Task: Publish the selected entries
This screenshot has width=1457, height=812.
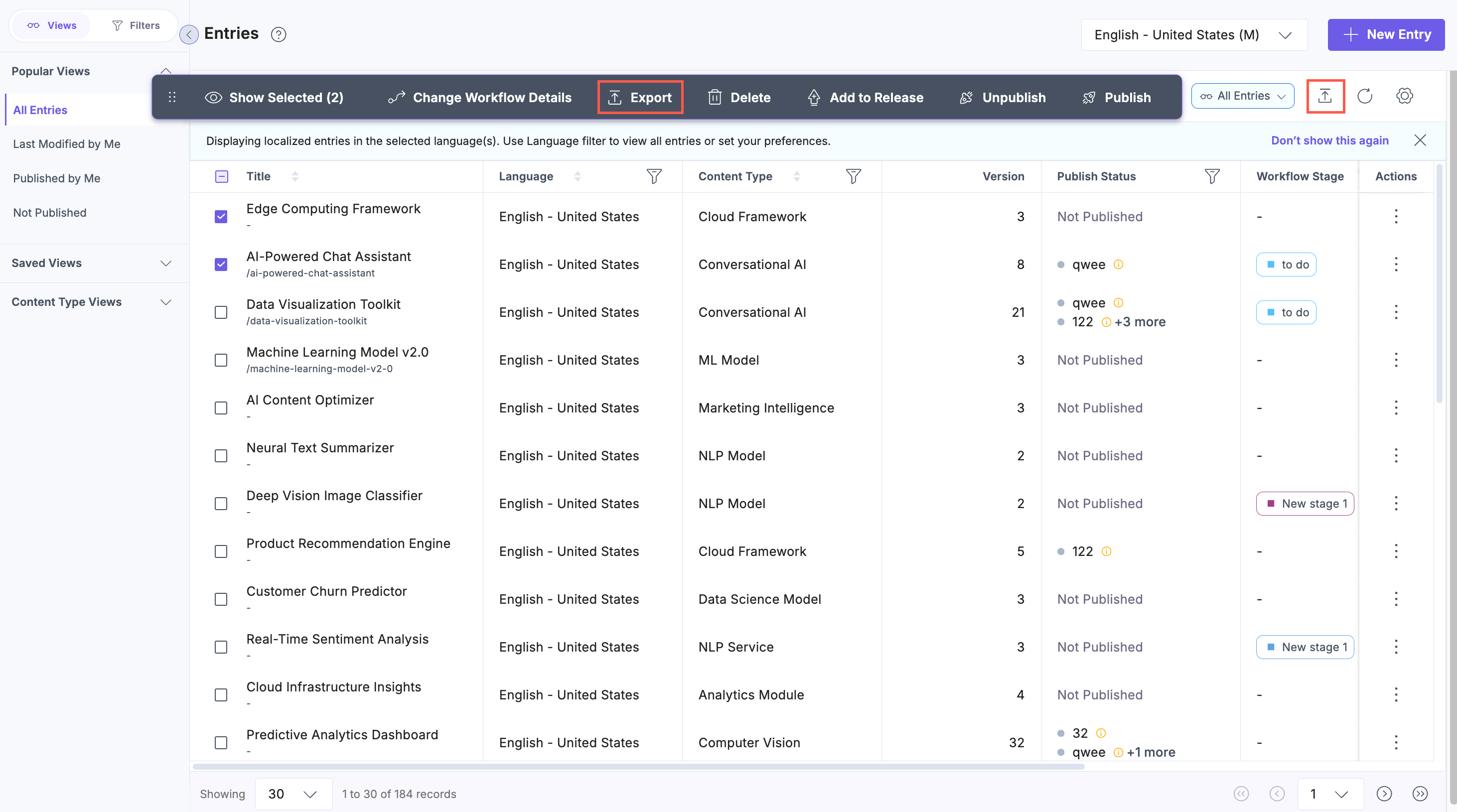Action: (x=1116, y=97)
